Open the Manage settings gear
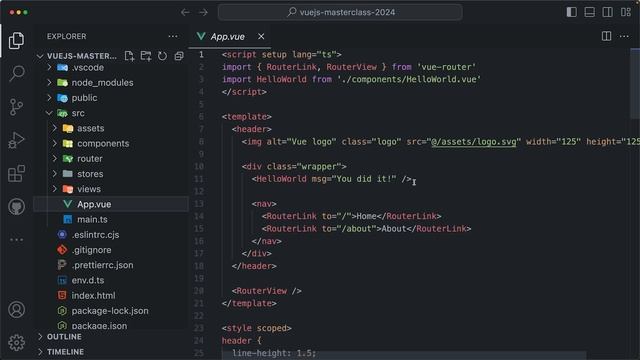640x360 pixels. pos(16,342)
